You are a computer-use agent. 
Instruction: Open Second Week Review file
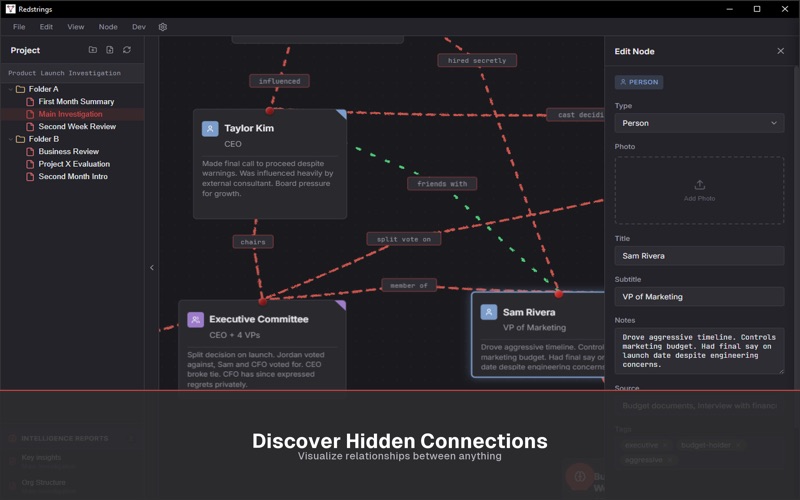pyautogui.click(x=77, y=127)
